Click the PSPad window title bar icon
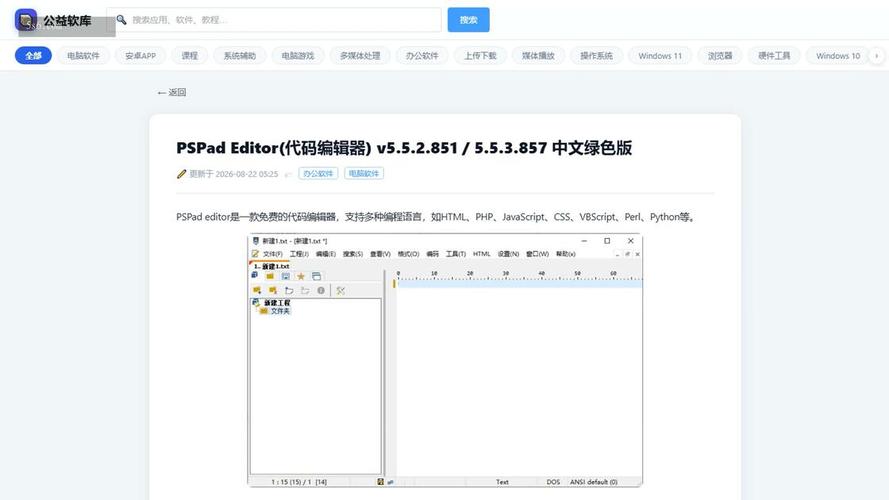This screenshot has width=889, height=500. (x=256, y=241)
